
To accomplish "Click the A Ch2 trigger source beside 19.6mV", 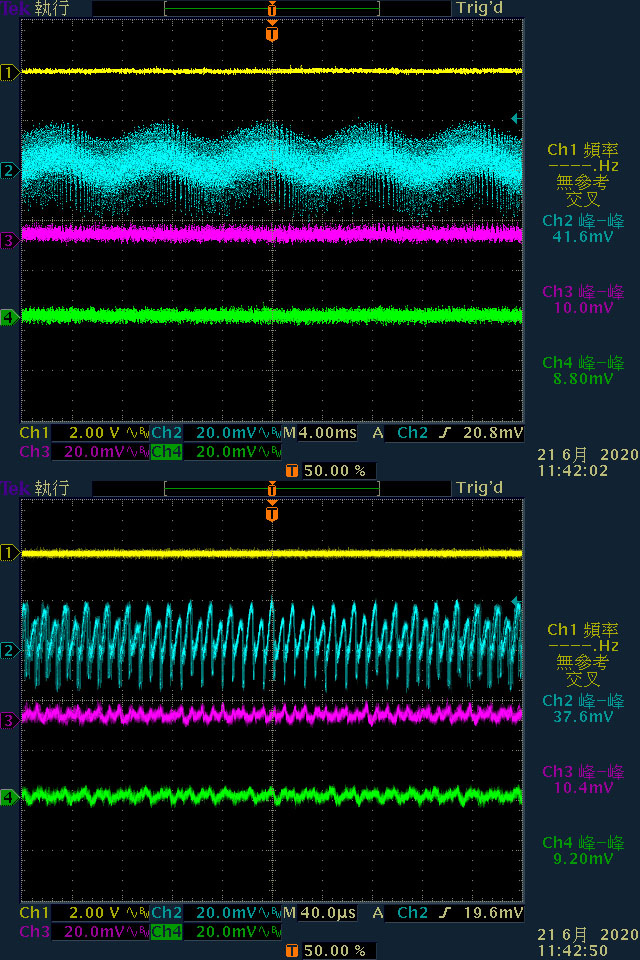I will 400,913.
